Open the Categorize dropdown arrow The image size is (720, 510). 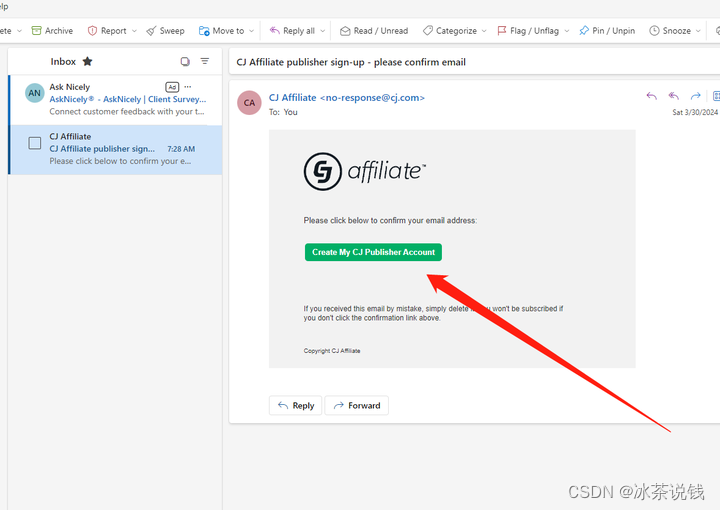484,31
